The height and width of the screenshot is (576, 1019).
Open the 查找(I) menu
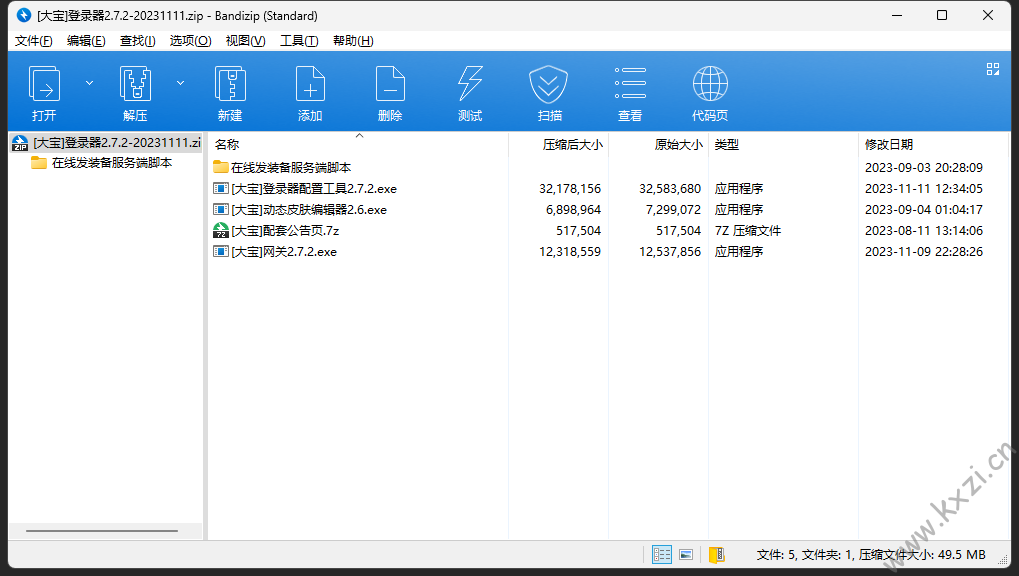[x=137, y=41]
